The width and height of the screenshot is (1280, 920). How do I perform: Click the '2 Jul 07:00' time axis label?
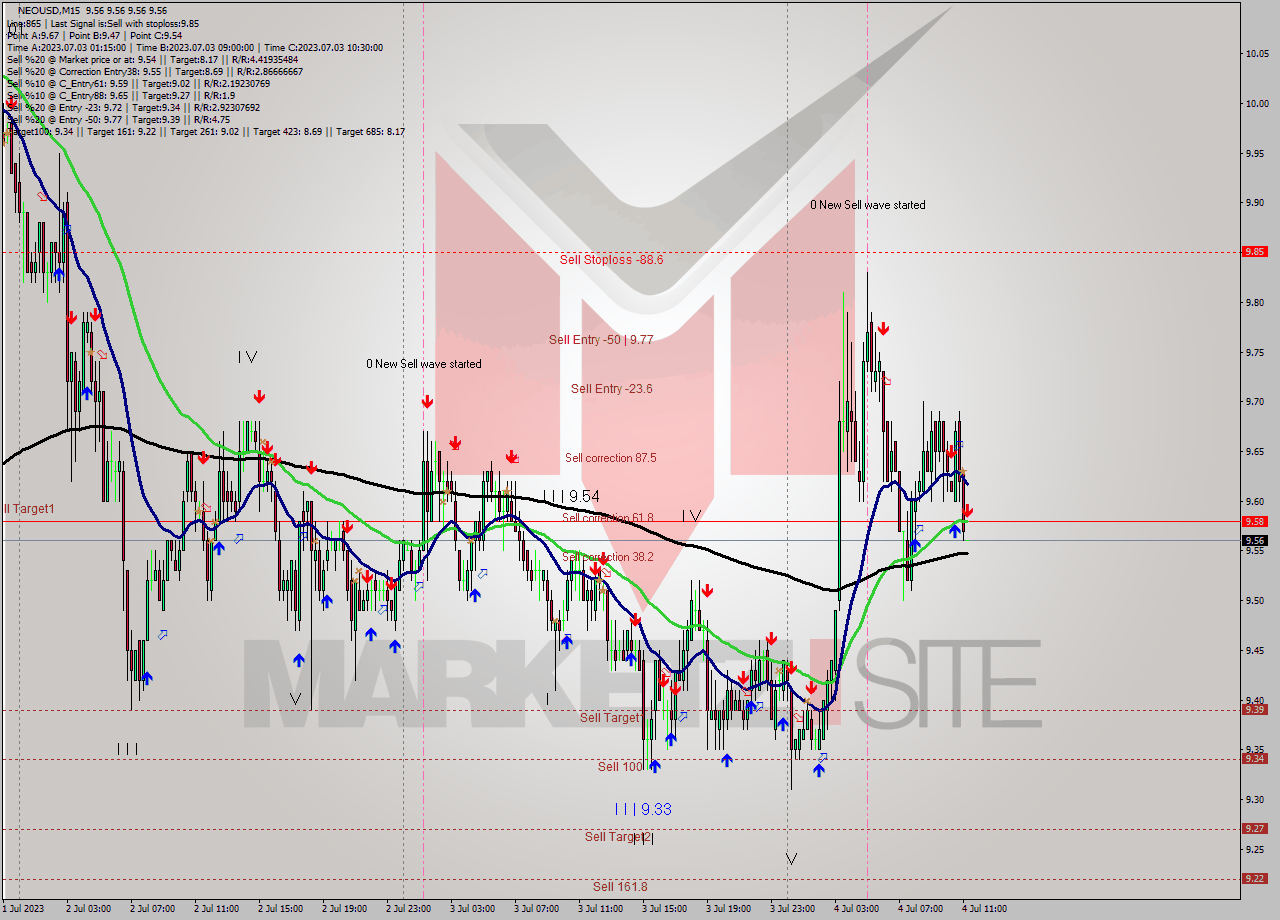[x=152, y=909]
